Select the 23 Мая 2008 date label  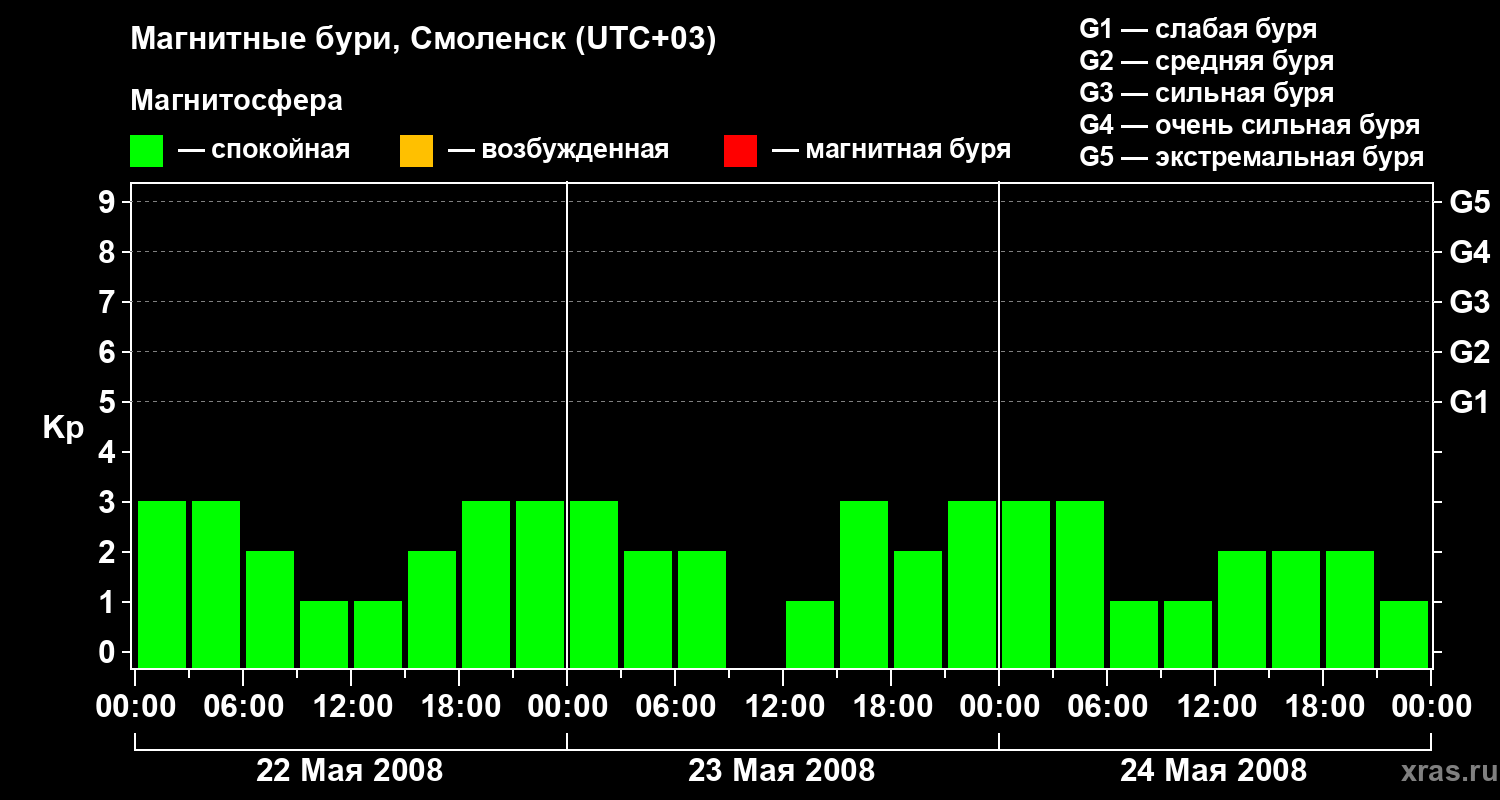(781, 771)
